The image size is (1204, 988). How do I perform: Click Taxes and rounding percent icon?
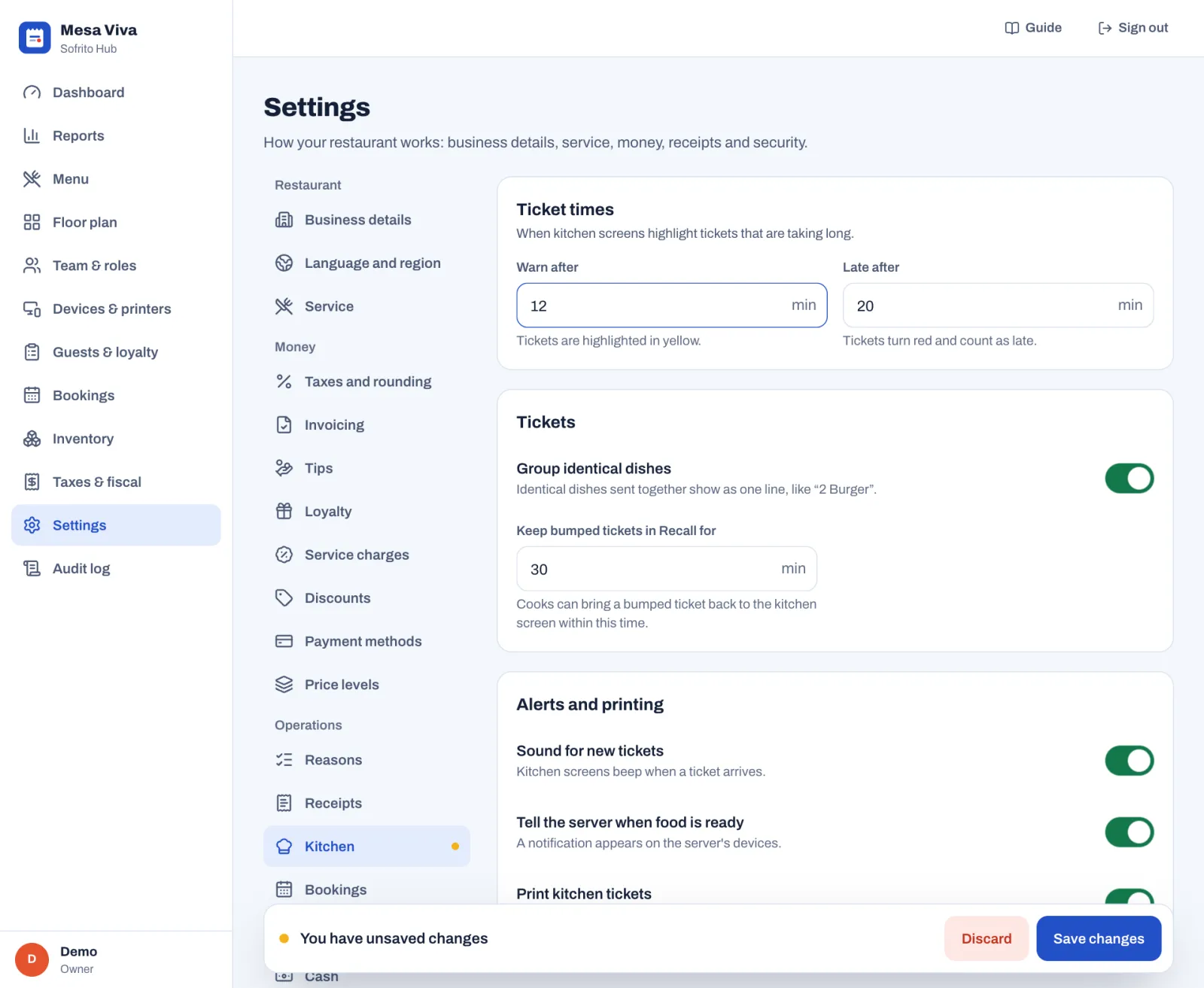pos(284,382)
